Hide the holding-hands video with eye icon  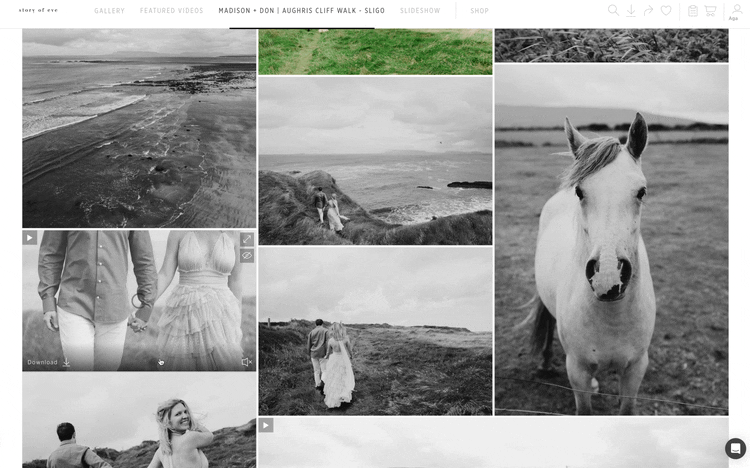[x=247, y=255]
